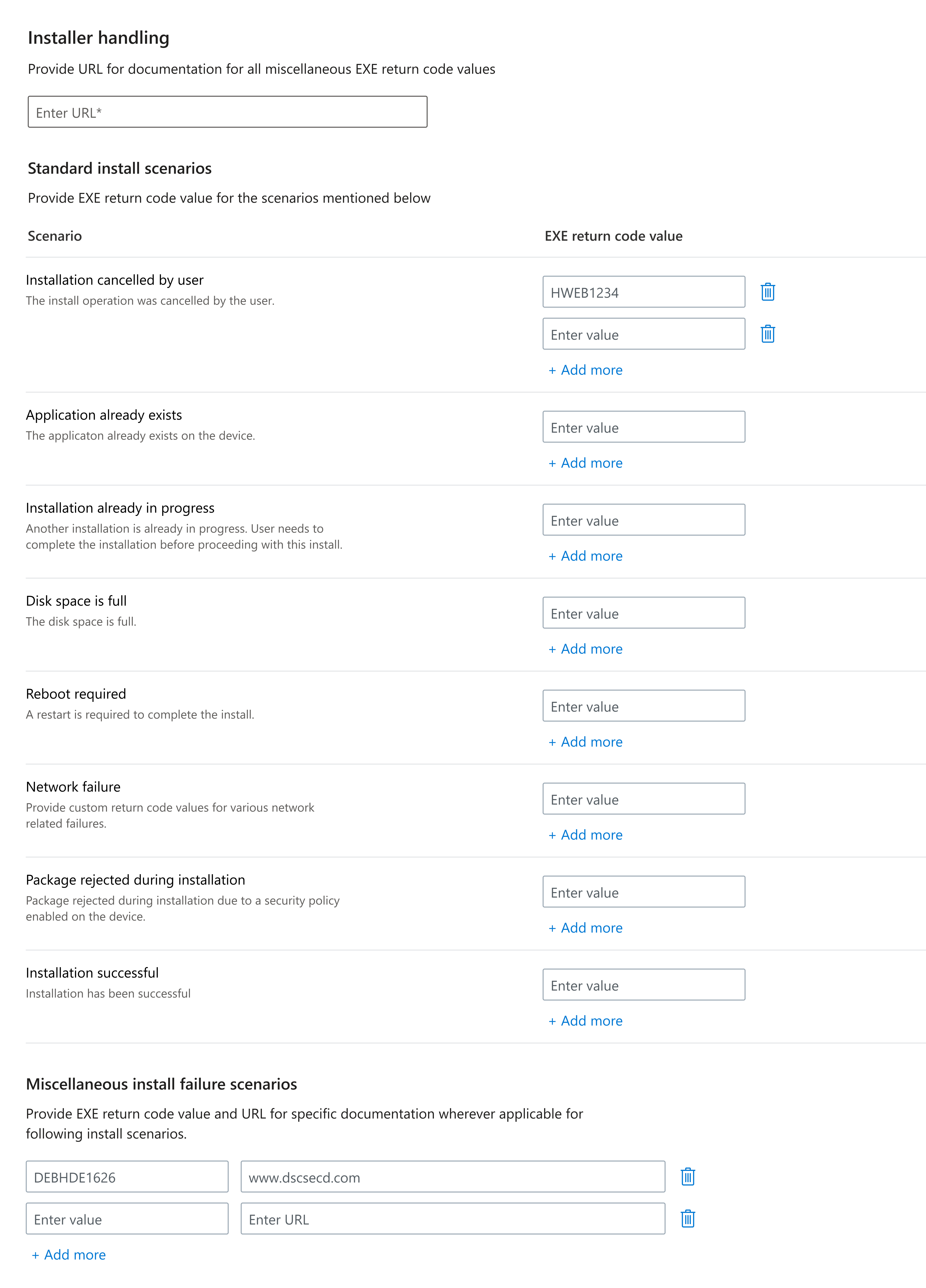Add more values for Installation successful
Image resolution: width=926 pixels, height=1288 pixels.
[585, 1021]
